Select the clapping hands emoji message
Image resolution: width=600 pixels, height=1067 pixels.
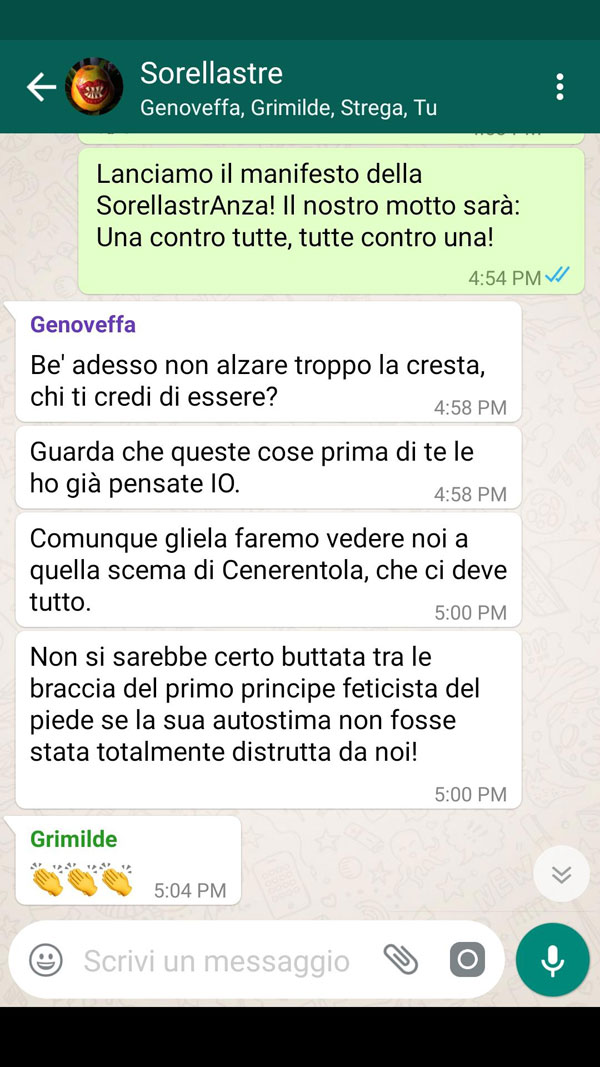click(128, 861)
